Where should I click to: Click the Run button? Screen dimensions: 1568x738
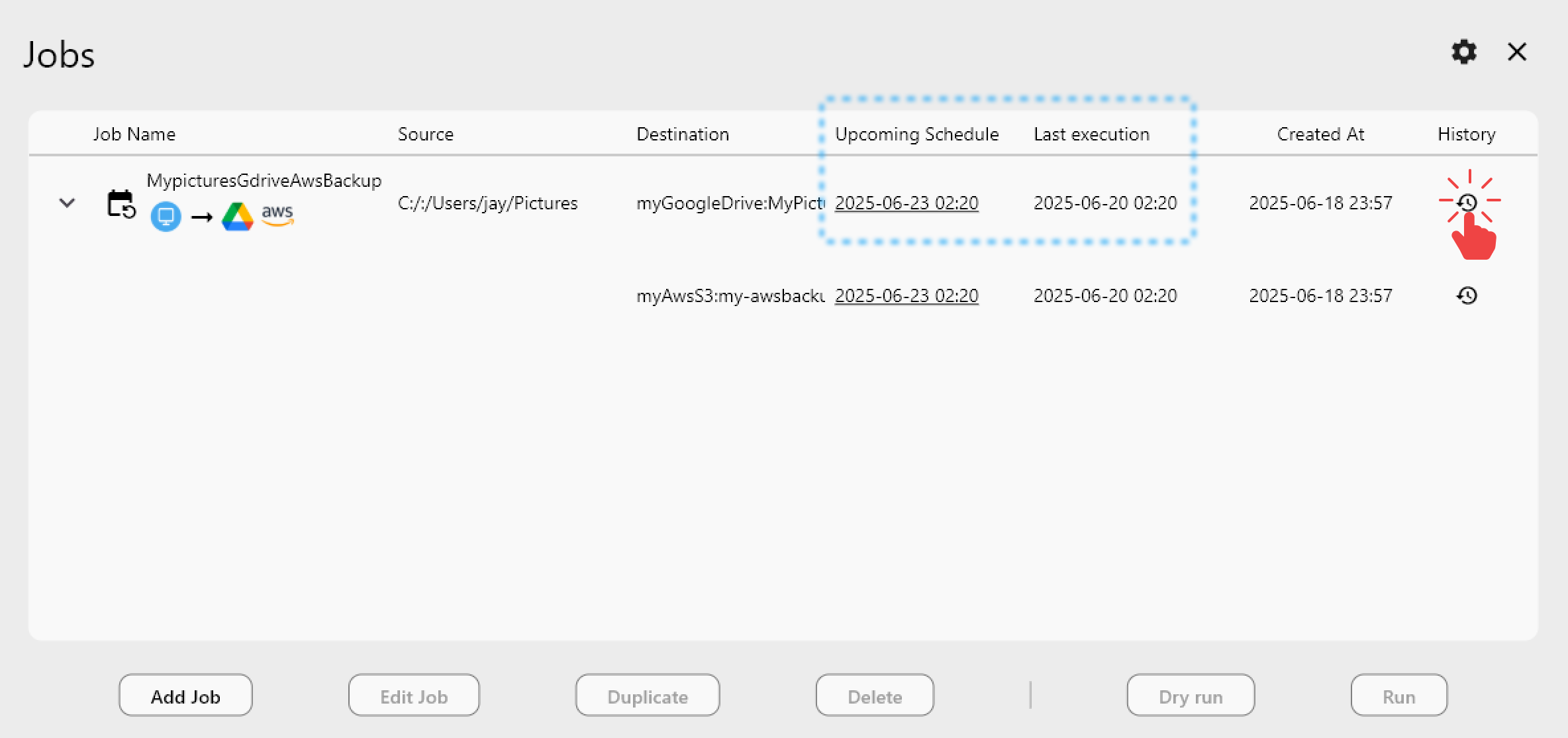click(1398, 696)
